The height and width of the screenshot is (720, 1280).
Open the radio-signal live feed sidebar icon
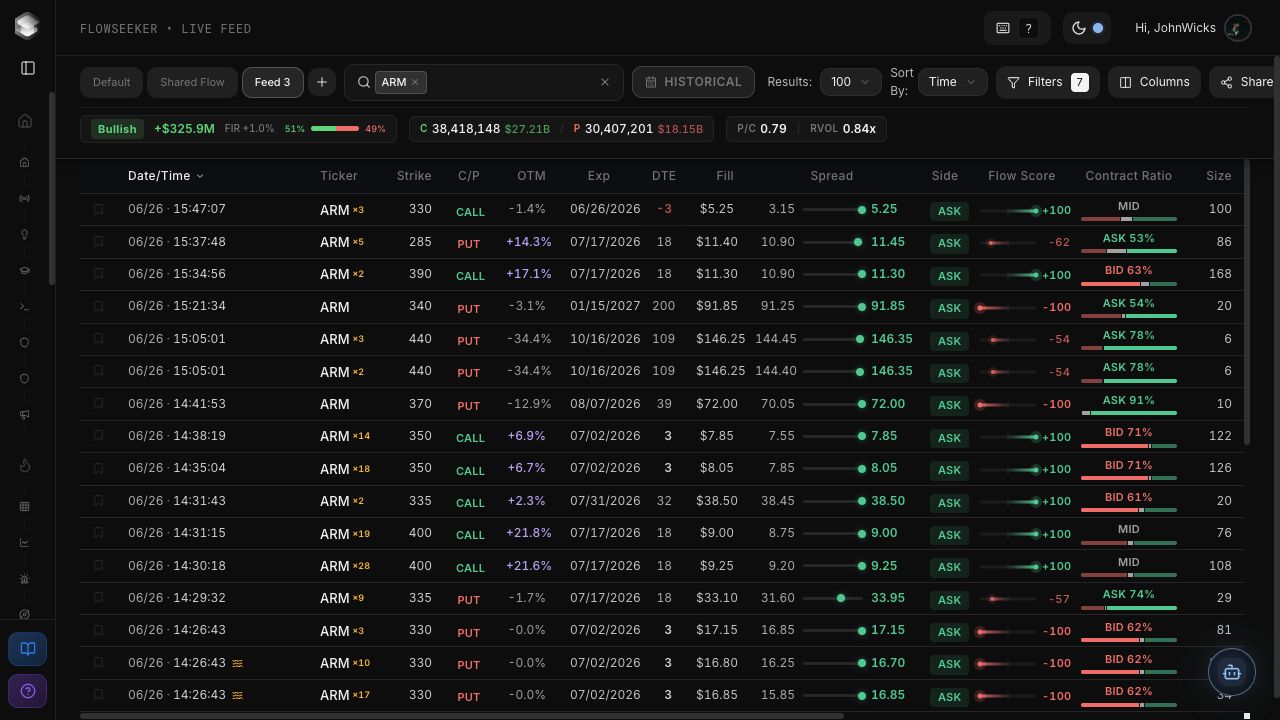(25, 198)
